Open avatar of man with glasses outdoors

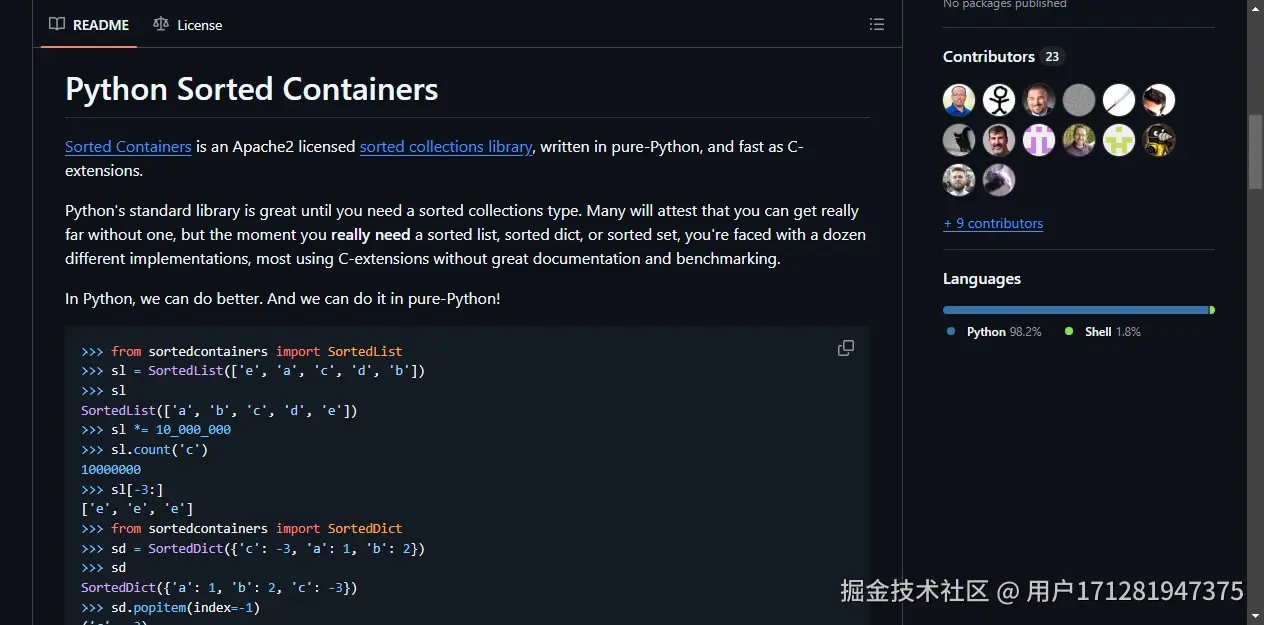click(x=1079, y=140)
